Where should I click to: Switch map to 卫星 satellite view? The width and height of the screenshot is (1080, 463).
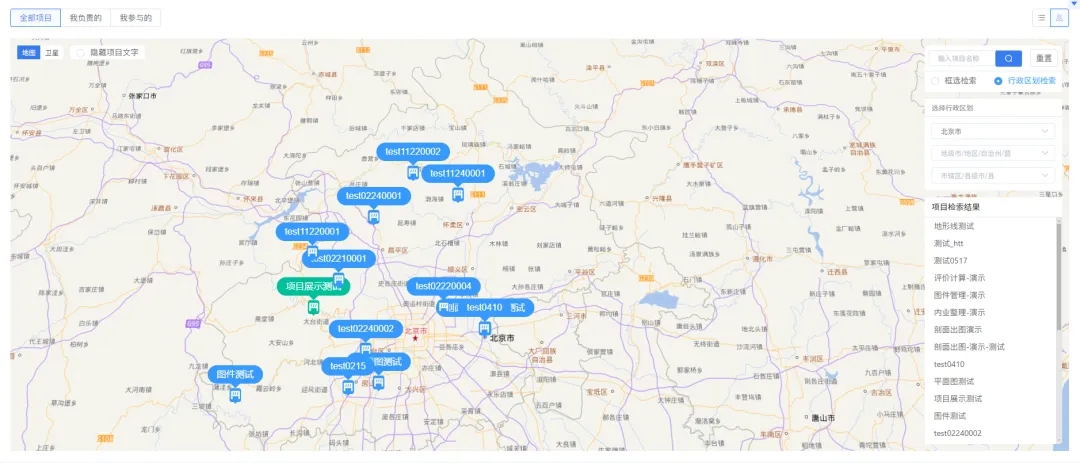click(51, 52)
